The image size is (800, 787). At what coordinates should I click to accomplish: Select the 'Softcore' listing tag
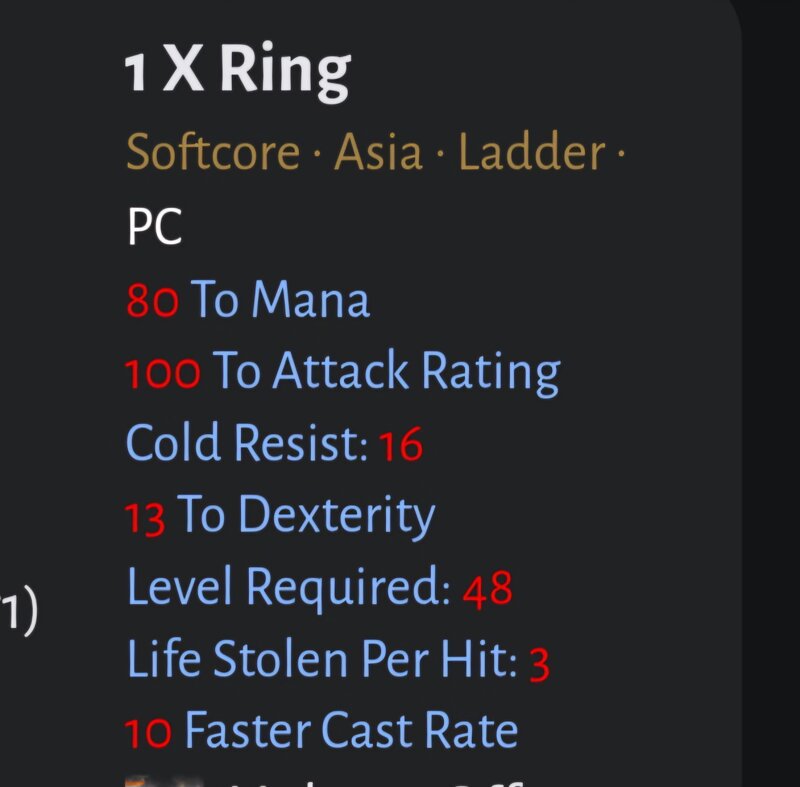[213, 151]
